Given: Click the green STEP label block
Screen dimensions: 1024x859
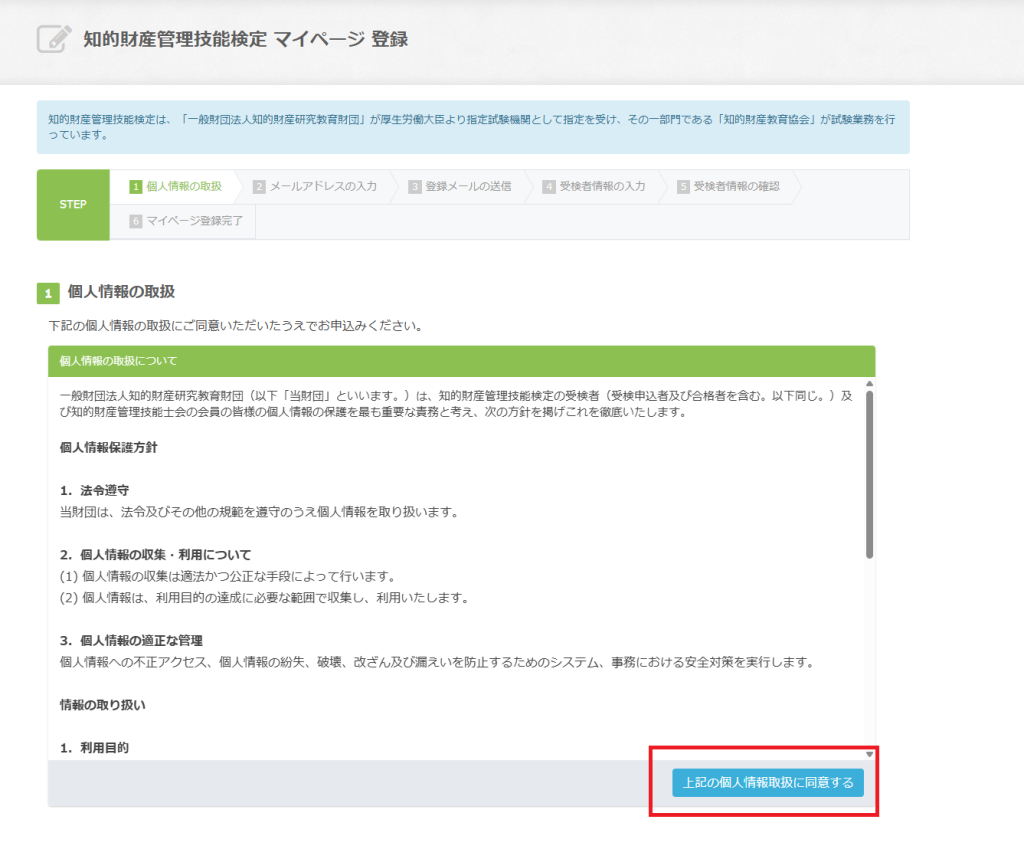Looking at the screenshot, I should point(73,204).
